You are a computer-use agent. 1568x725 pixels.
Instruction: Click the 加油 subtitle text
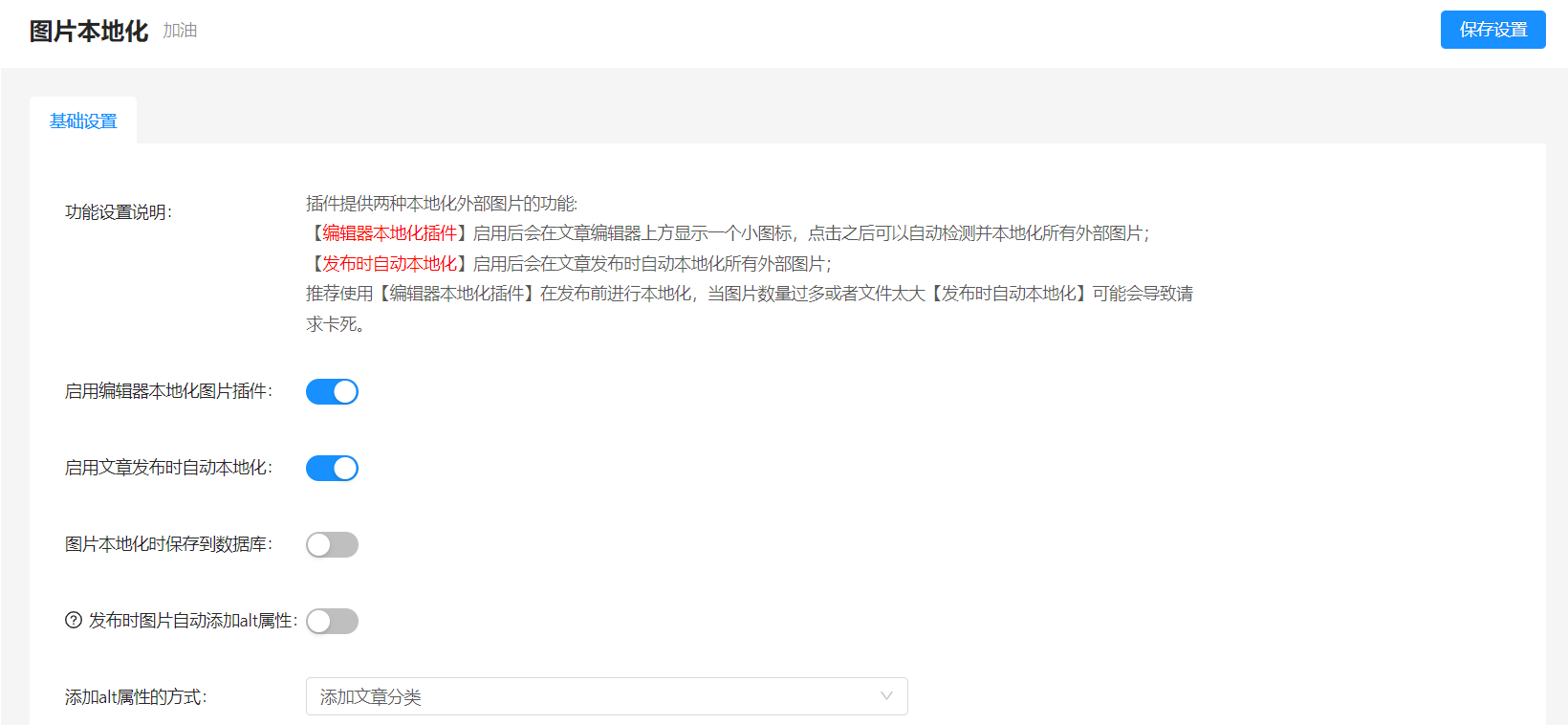[180, 31]
